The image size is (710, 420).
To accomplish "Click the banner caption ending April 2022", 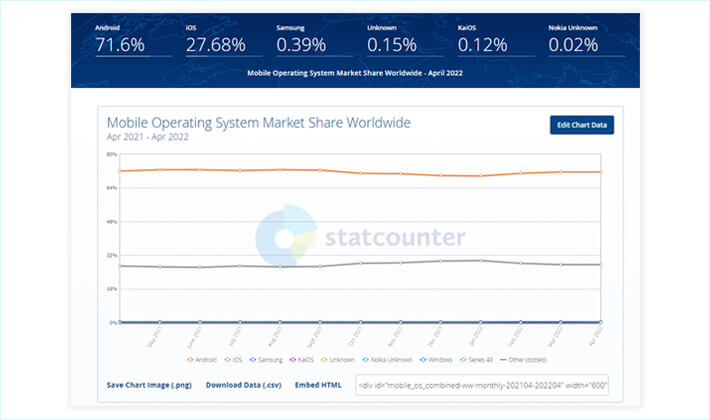I will [x=355, y=73].
